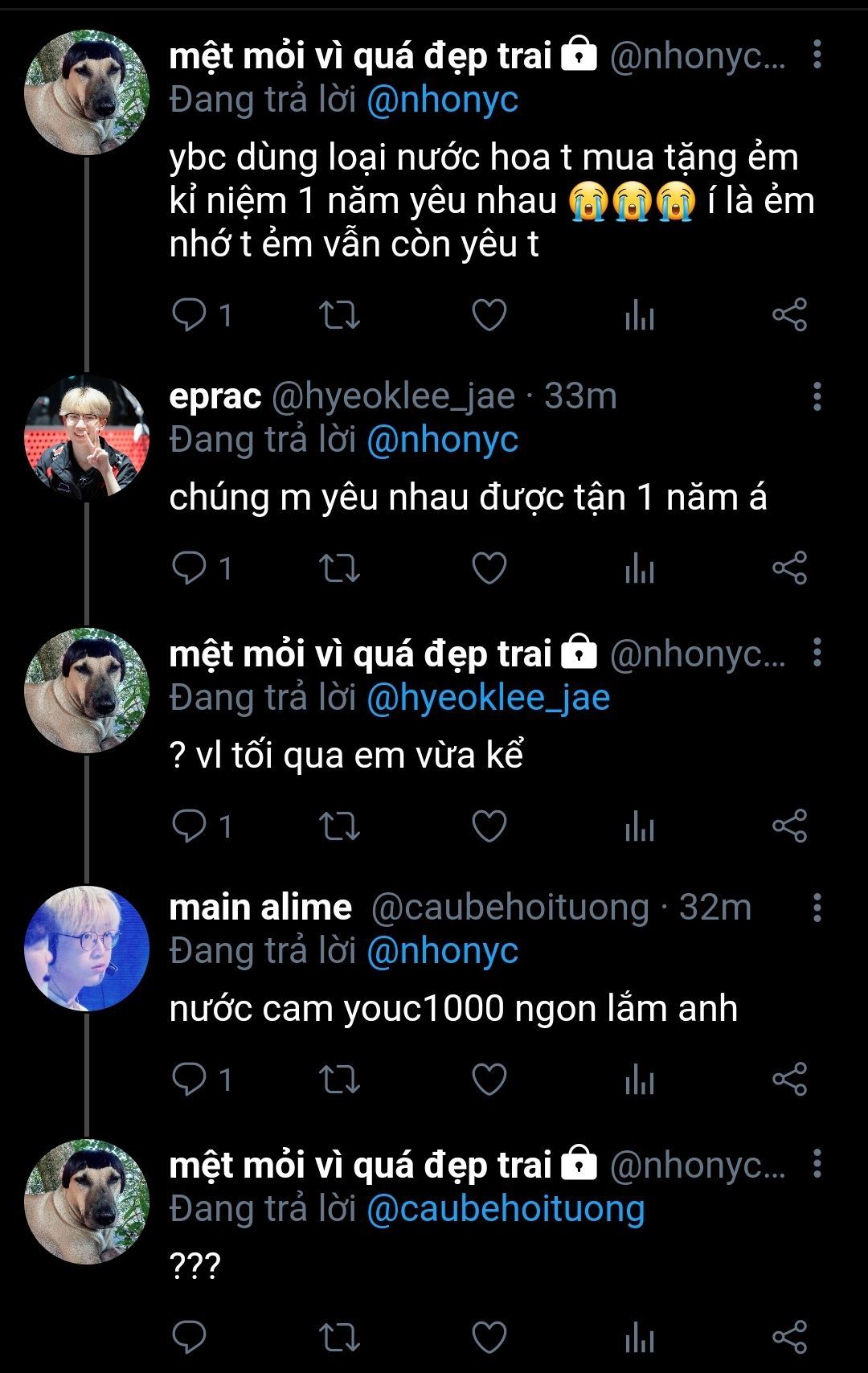View analytics for main alime's tweet
This screenshot has height=1373, width=868.
[x=640, y=1079]
